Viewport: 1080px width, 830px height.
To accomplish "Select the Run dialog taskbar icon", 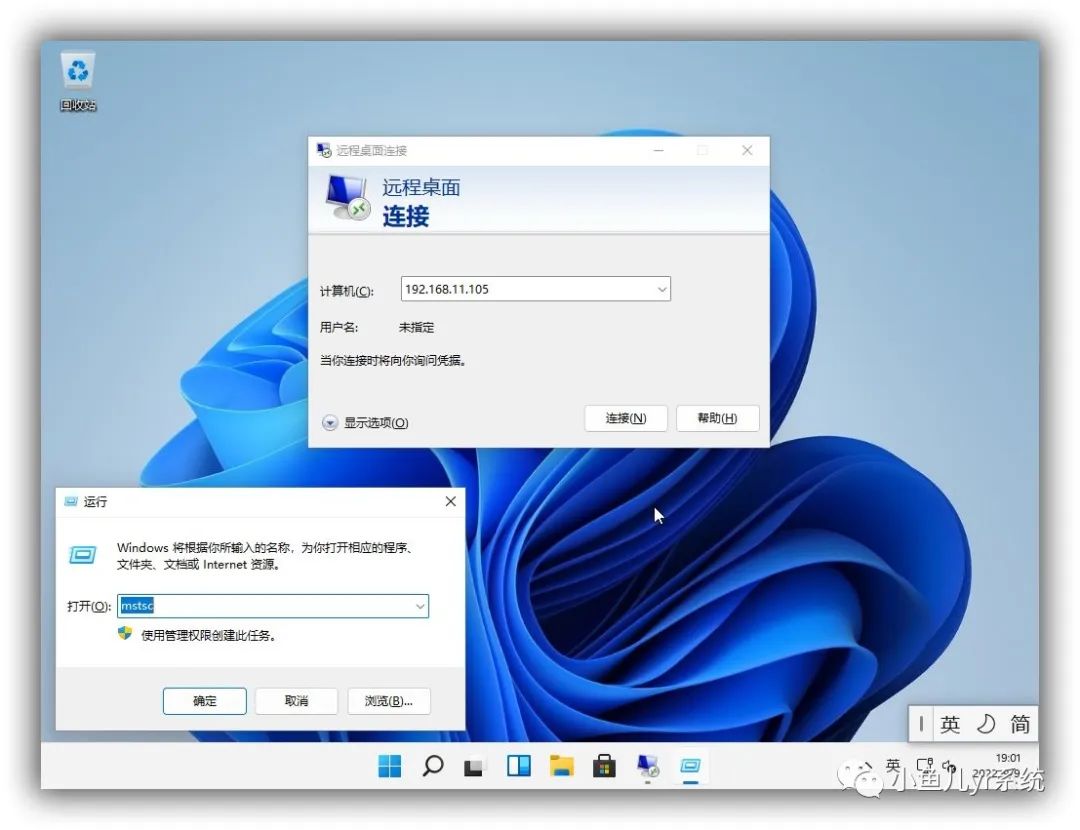I will point(690,765).
